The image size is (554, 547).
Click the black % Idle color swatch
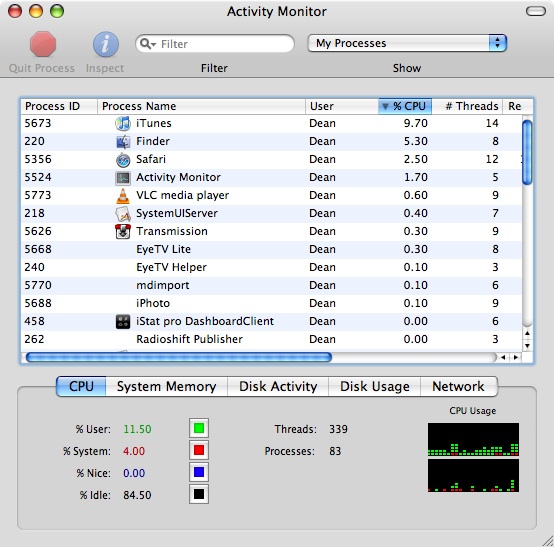pos(199,494)
